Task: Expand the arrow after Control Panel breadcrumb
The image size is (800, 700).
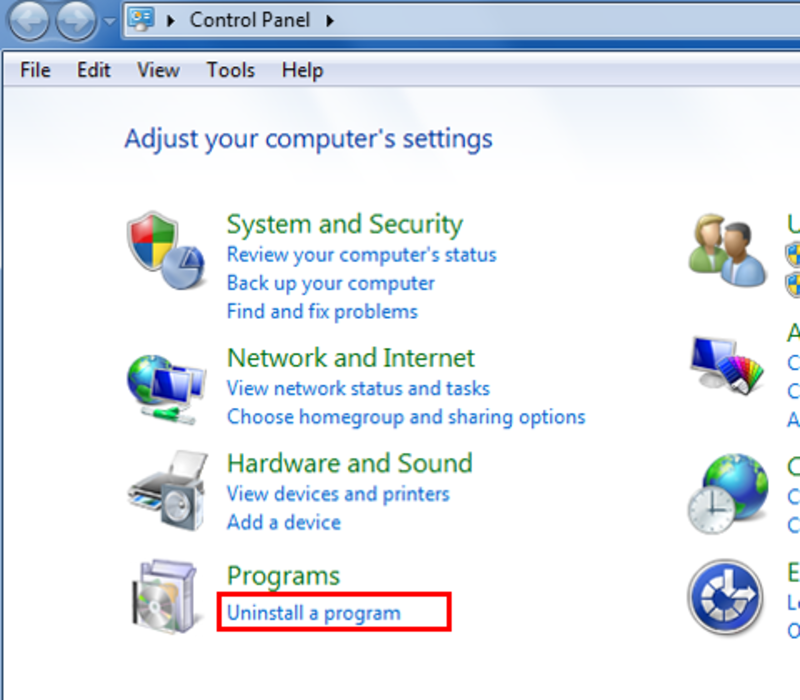Action: pos(330,20)
